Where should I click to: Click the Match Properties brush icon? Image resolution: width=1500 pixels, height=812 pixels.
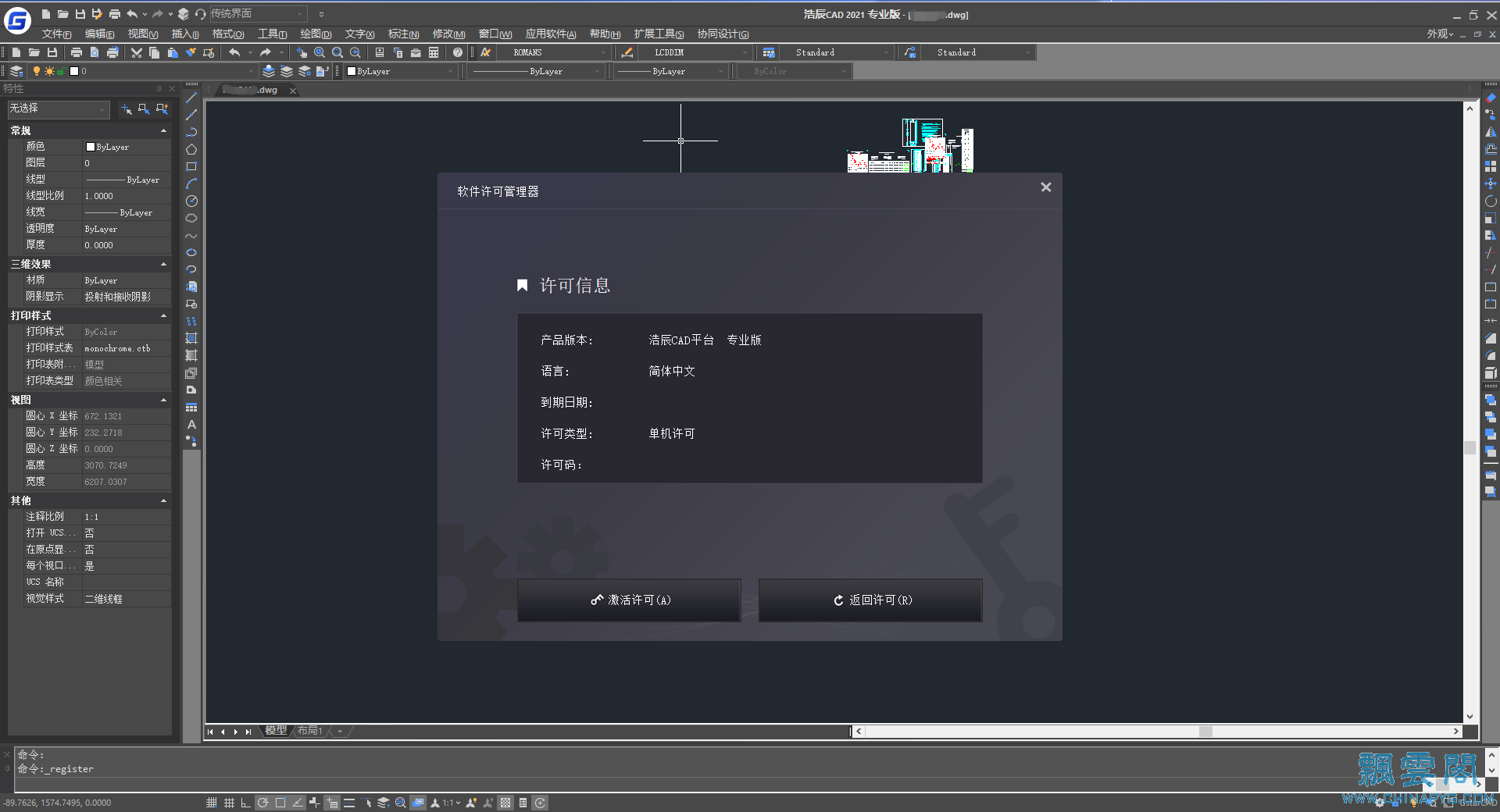pyautogui.click(x=191, y=52)
